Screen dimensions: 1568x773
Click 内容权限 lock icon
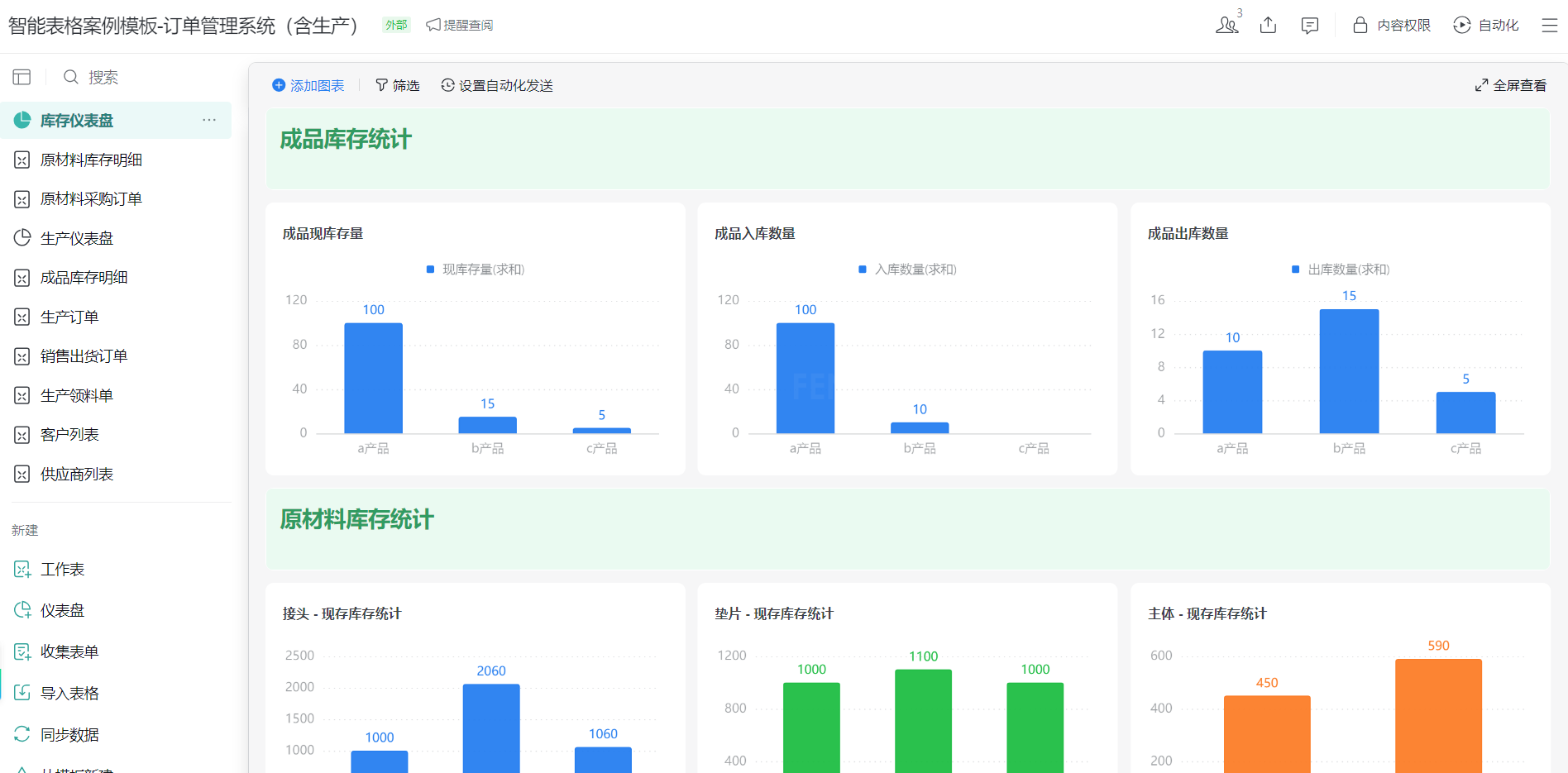1360,25
